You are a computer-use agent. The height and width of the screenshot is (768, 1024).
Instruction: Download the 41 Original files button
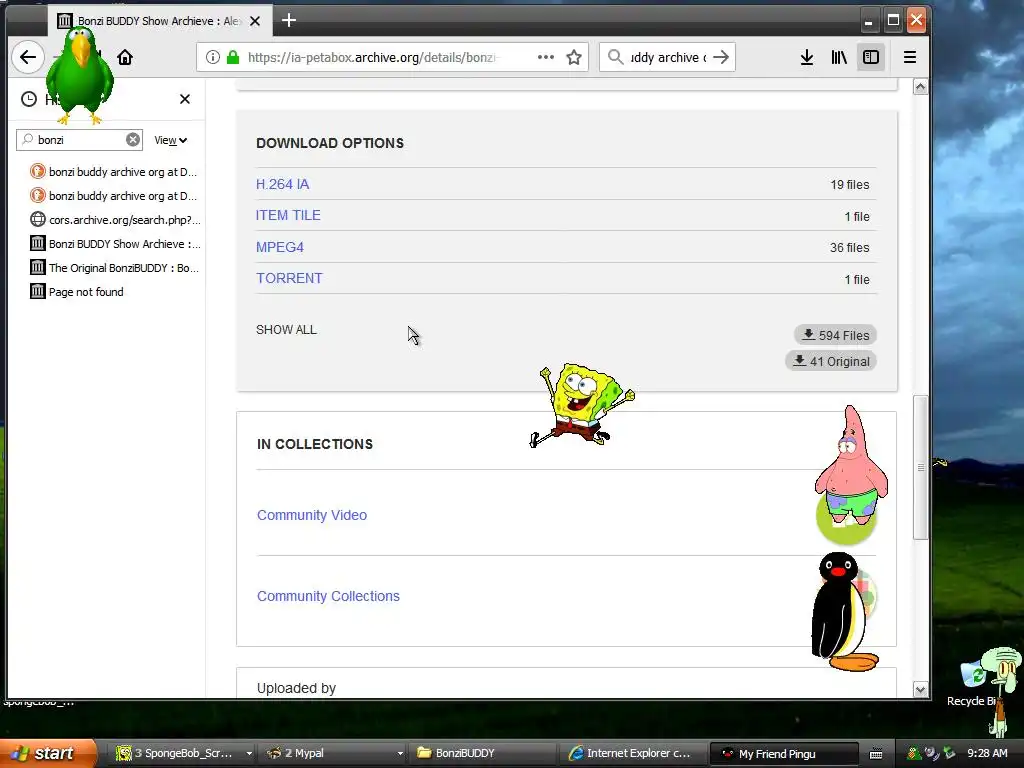tap(831, 361)
